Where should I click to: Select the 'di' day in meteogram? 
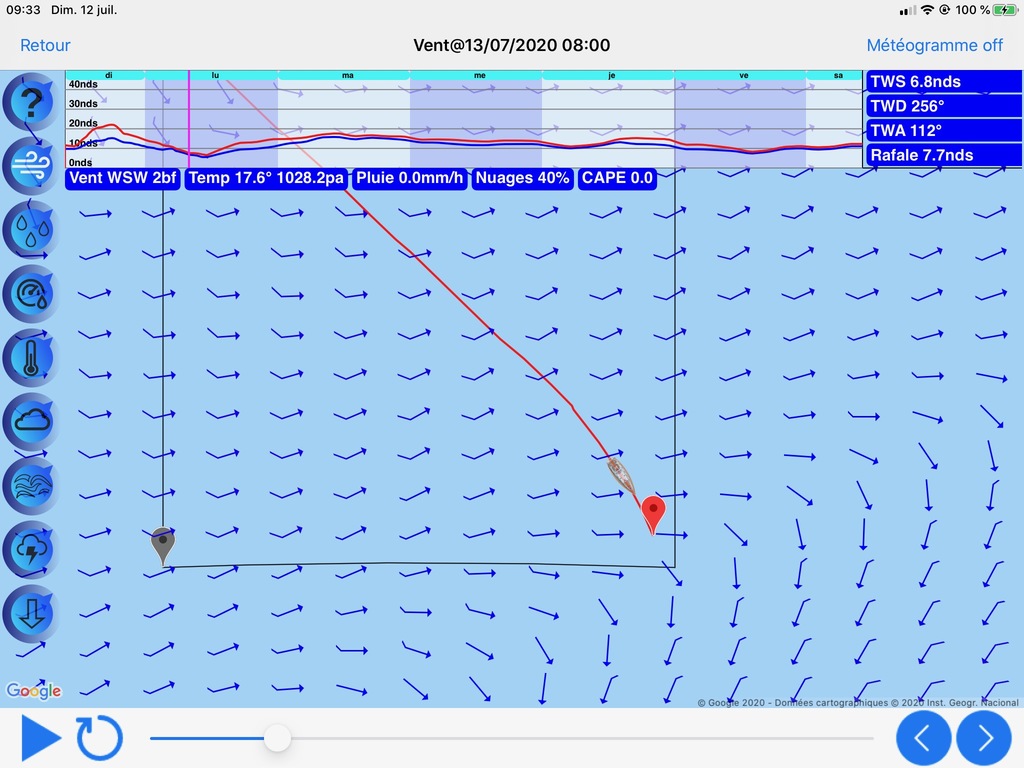(x=108, y=75)
